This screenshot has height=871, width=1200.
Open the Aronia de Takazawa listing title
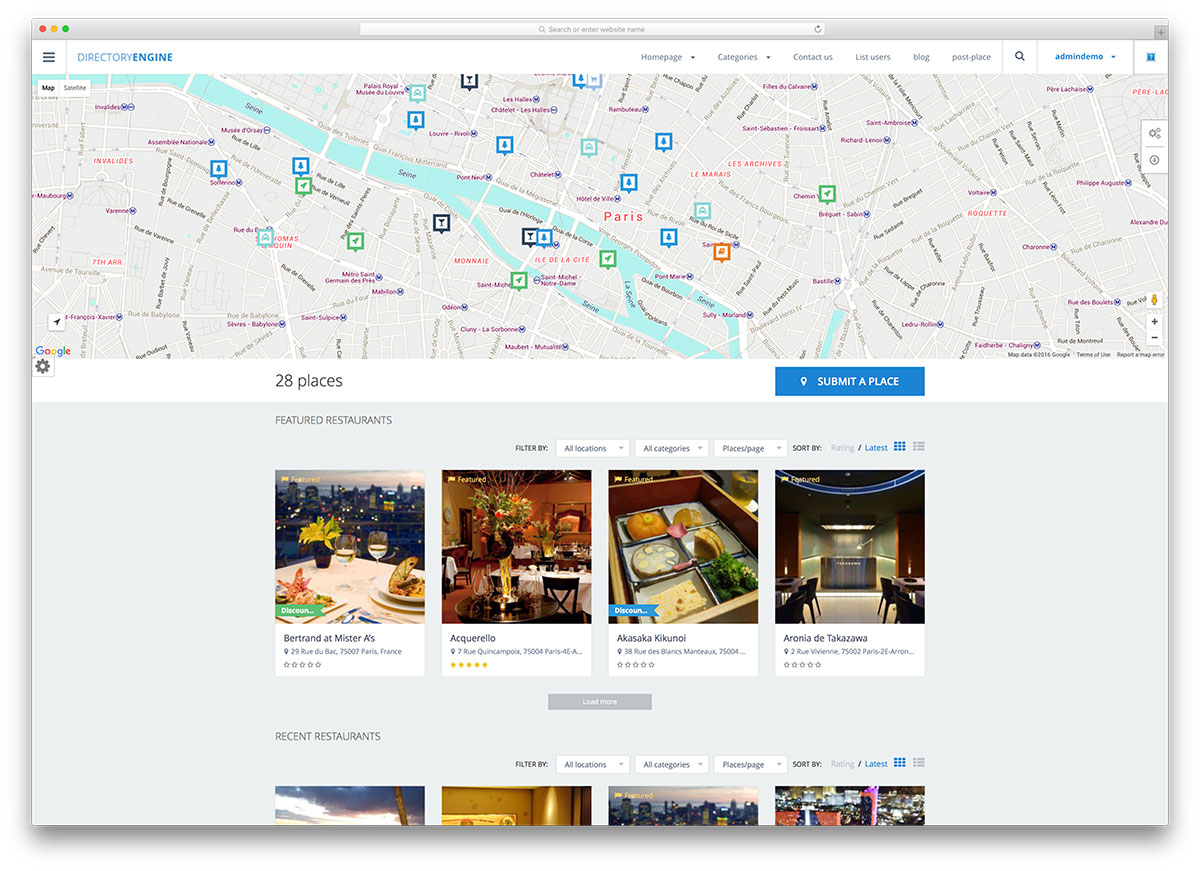tap(825, 638)
